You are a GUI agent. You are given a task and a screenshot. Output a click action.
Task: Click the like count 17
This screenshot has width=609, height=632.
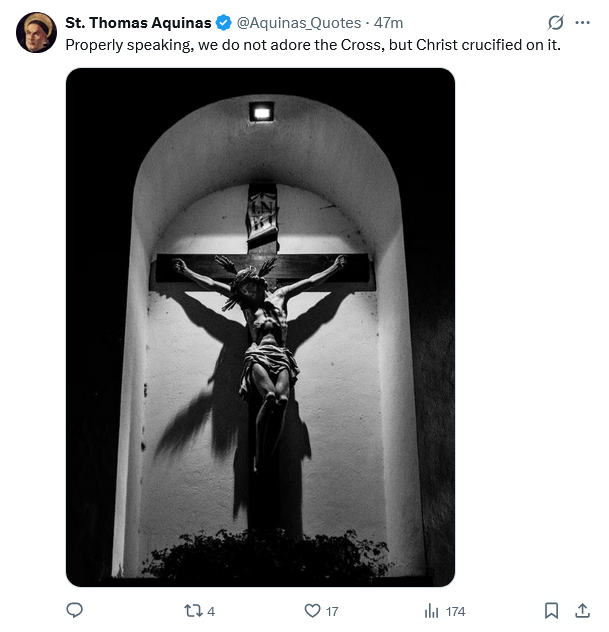click(x=332, y=612)
